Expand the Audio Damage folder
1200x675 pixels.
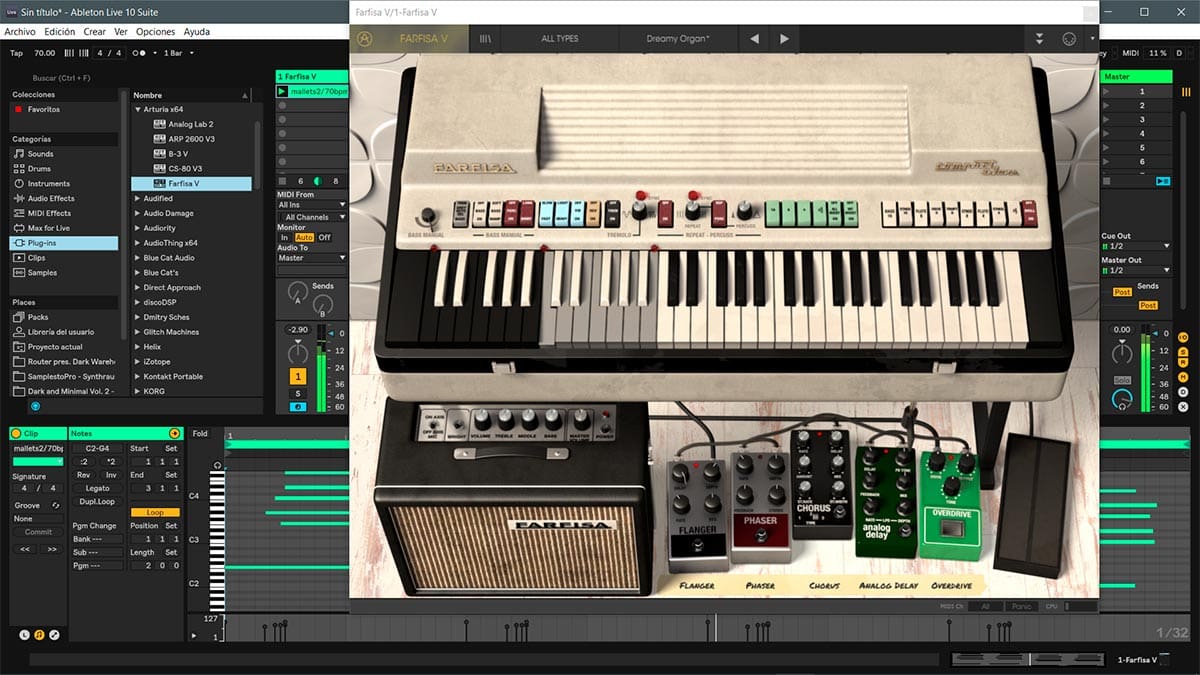(x=138, y=213)
